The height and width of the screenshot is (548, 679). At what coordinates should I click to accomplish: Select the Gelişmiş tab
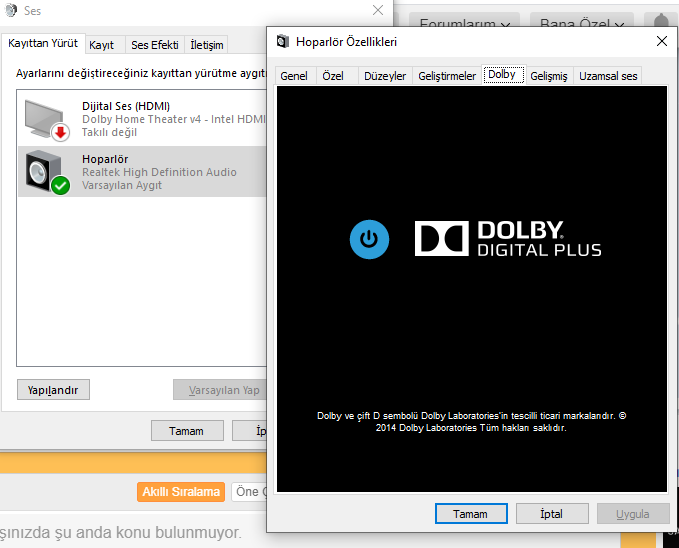pos(548,76)
